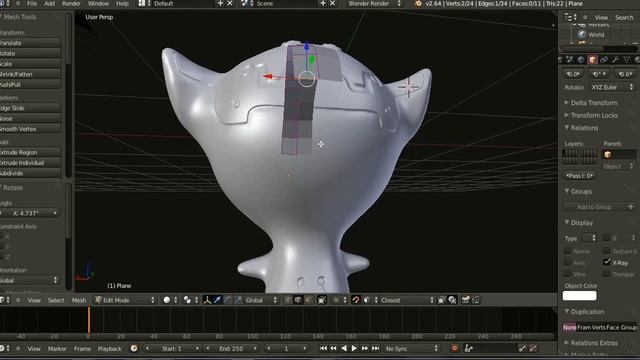
Task: Open the File menu
Action: click(x=32, y=4)
